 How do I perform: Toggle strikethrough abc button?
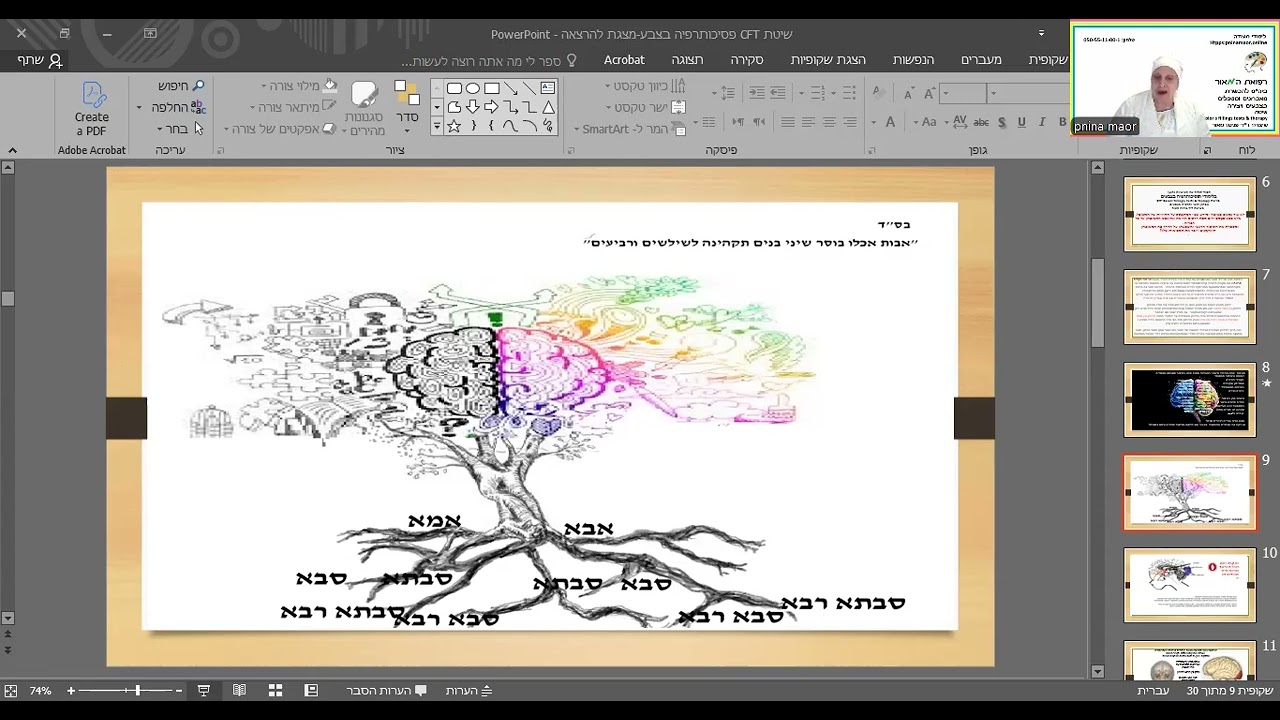click(x=981, y=122)
